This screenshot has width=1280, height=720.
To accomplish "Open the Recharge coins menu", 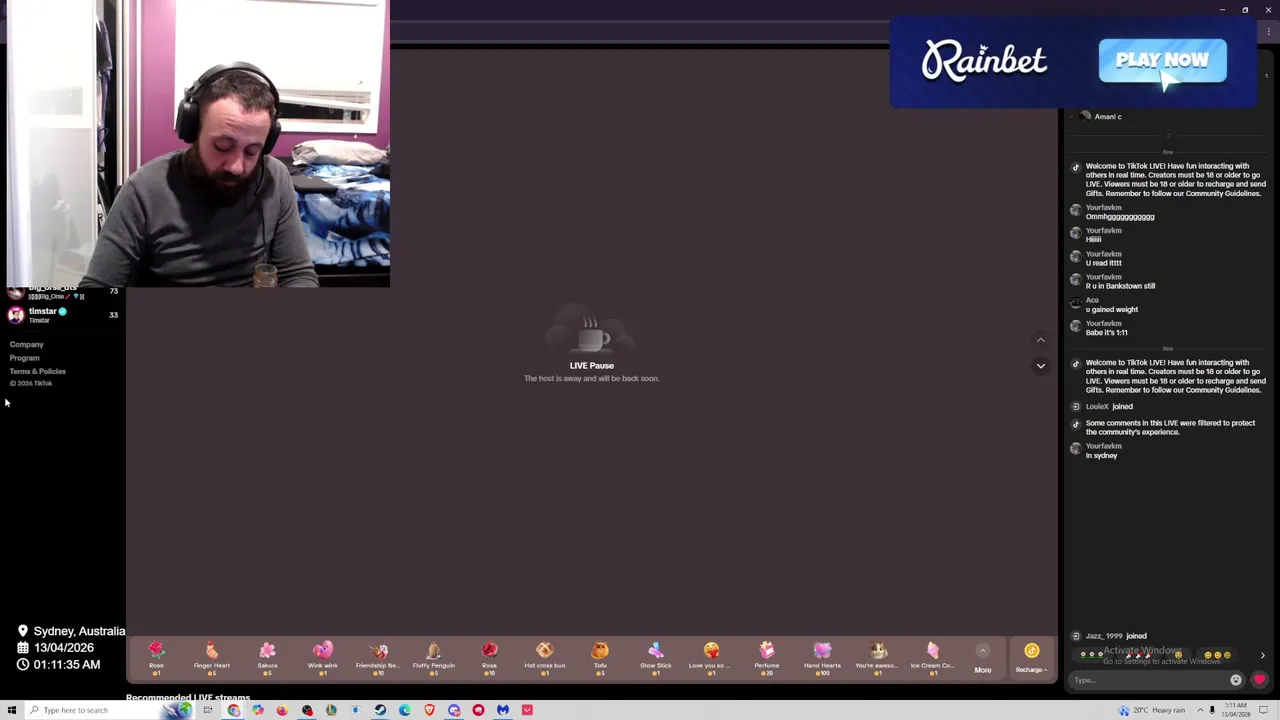I will pos(1031,658).
